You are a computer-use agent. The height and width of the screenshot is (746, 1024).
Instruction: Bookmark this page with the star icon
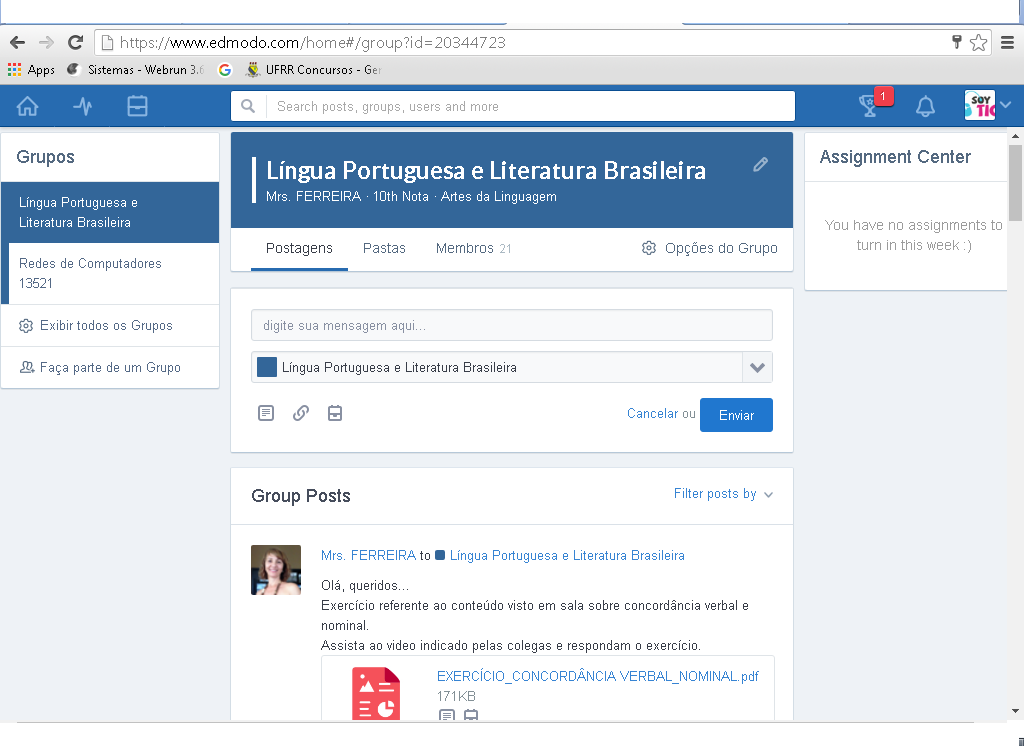tap(978, 43)
